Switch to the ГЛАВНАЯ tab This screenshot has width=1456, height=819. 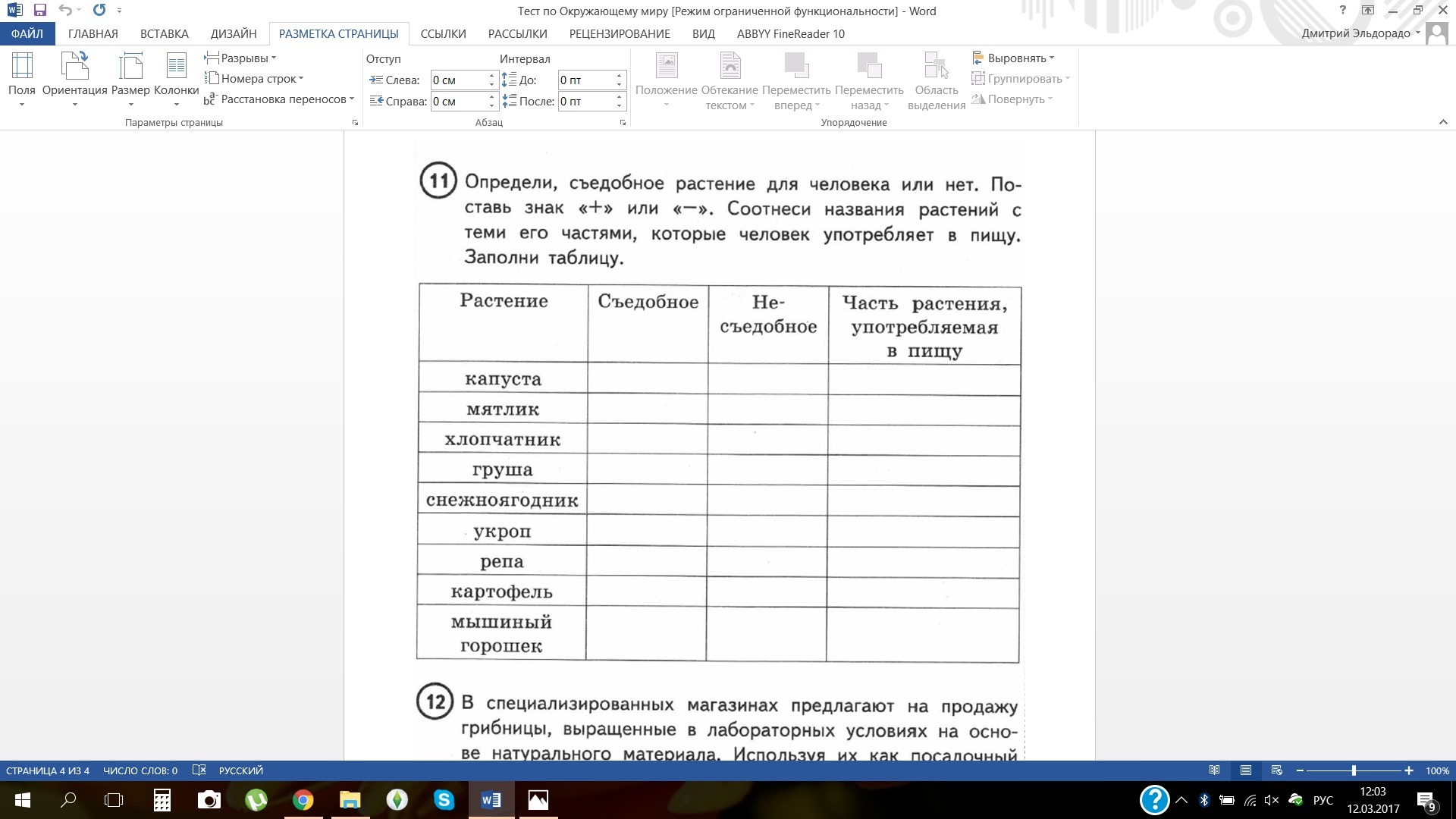point(93,34)
